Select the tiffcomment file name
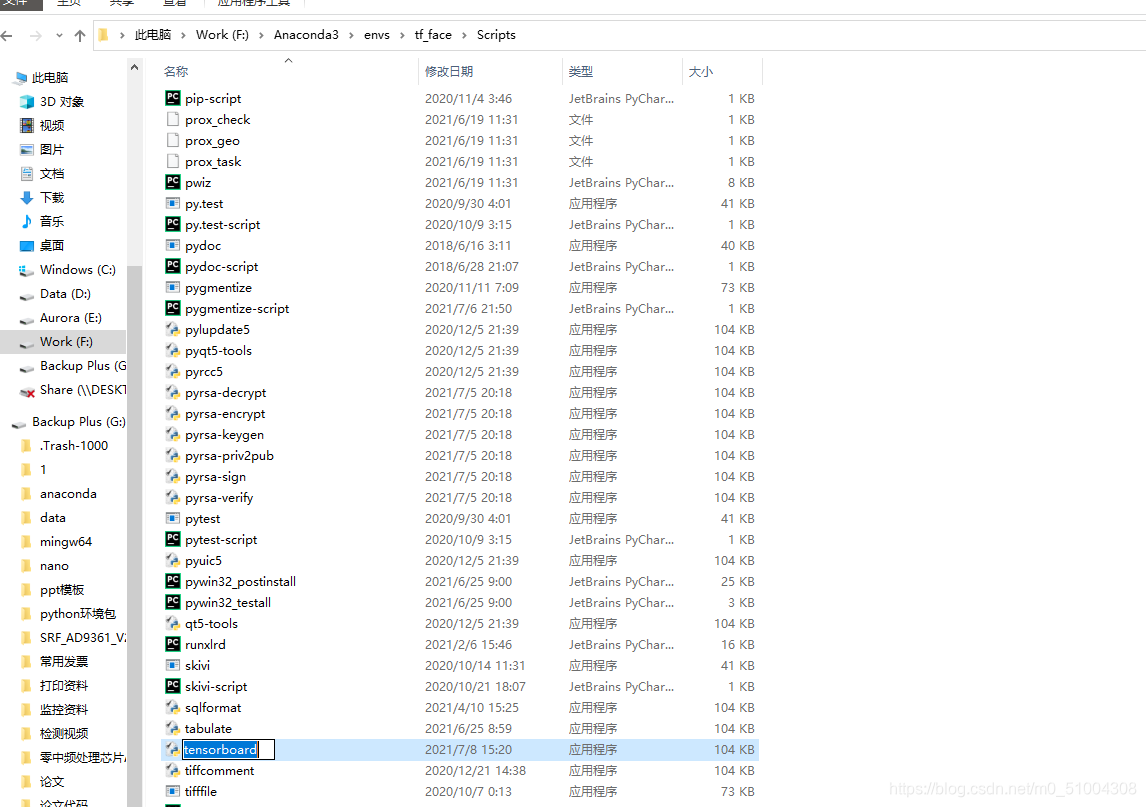 pos(219,770)
